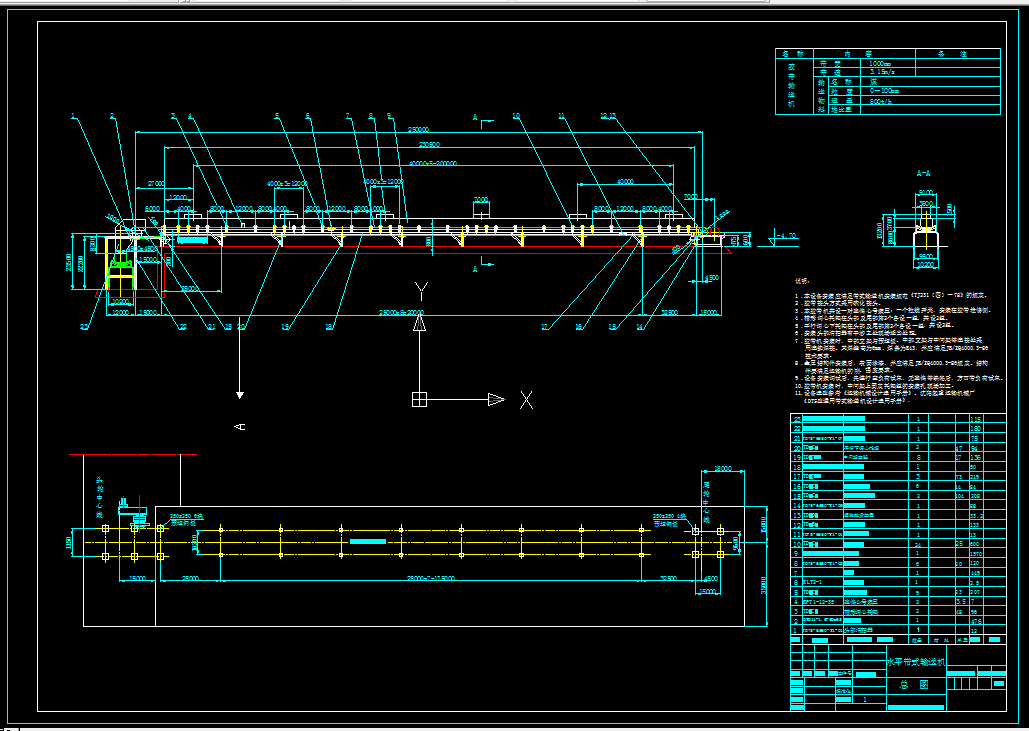The width and height of the screenshot is (1029, 731).
Task: Select the "1150" dimension in the plan view
Action: (x=69, y=543)
